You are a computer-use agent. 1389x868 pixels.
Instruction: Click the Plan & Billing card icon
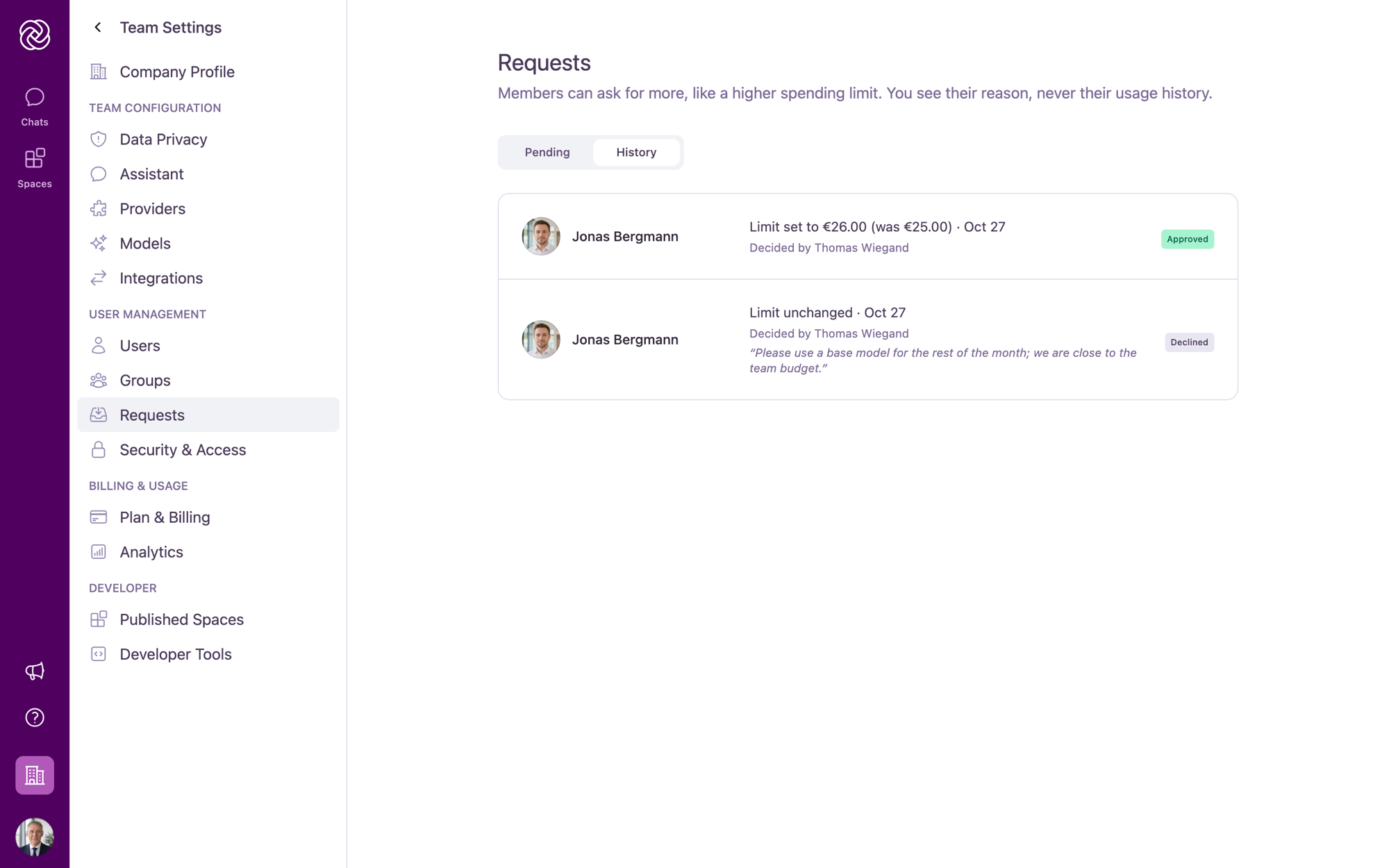[99, 517]
